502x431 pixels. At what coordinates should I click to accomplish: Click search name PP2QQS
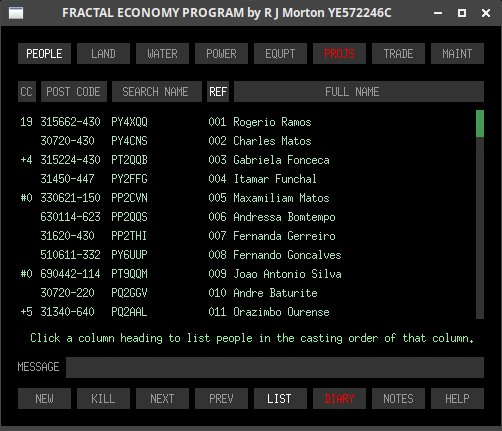129,217
